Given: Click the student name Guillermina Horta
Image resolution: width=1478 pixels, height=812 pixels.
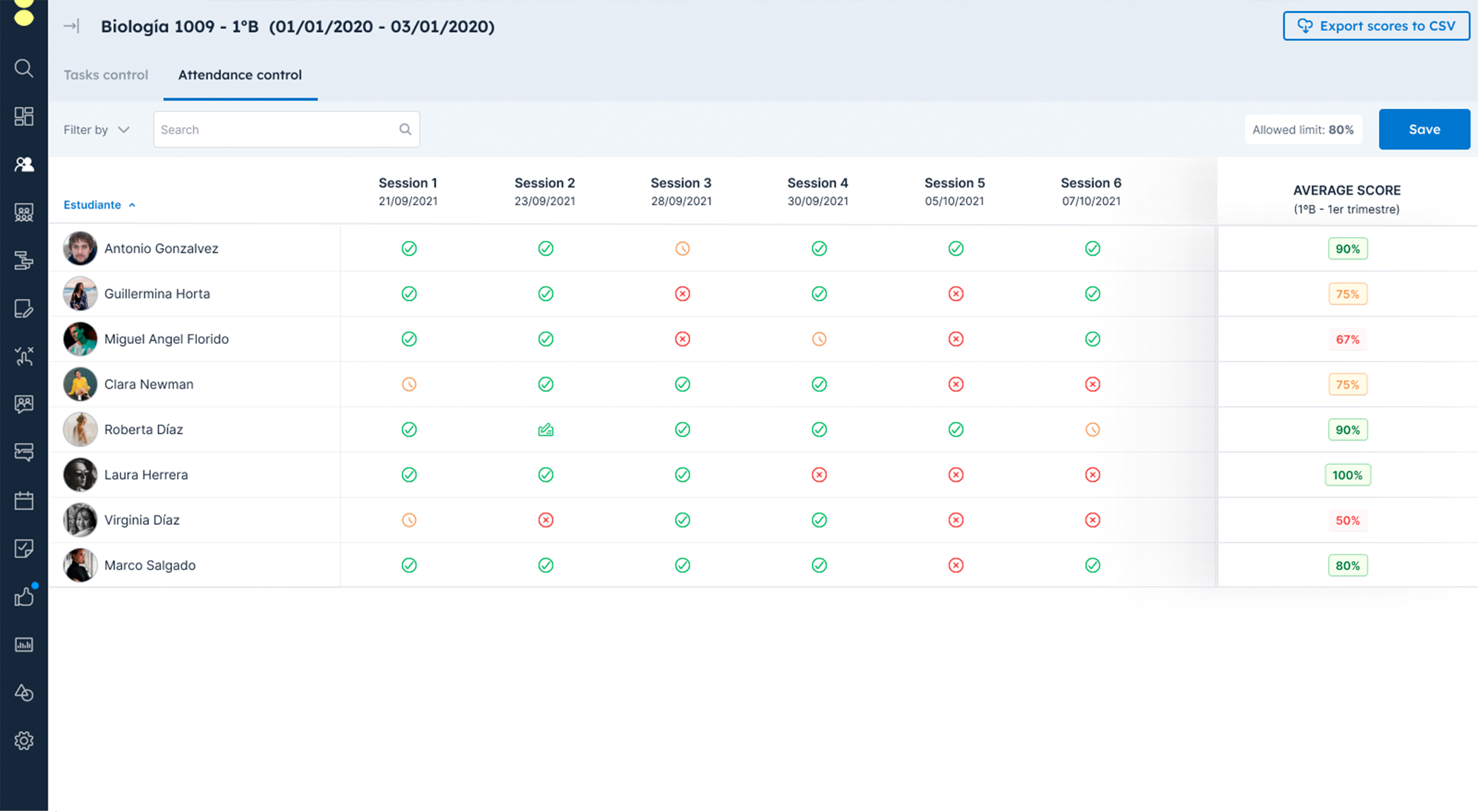Looking at the screenshot, I should 157,294.
